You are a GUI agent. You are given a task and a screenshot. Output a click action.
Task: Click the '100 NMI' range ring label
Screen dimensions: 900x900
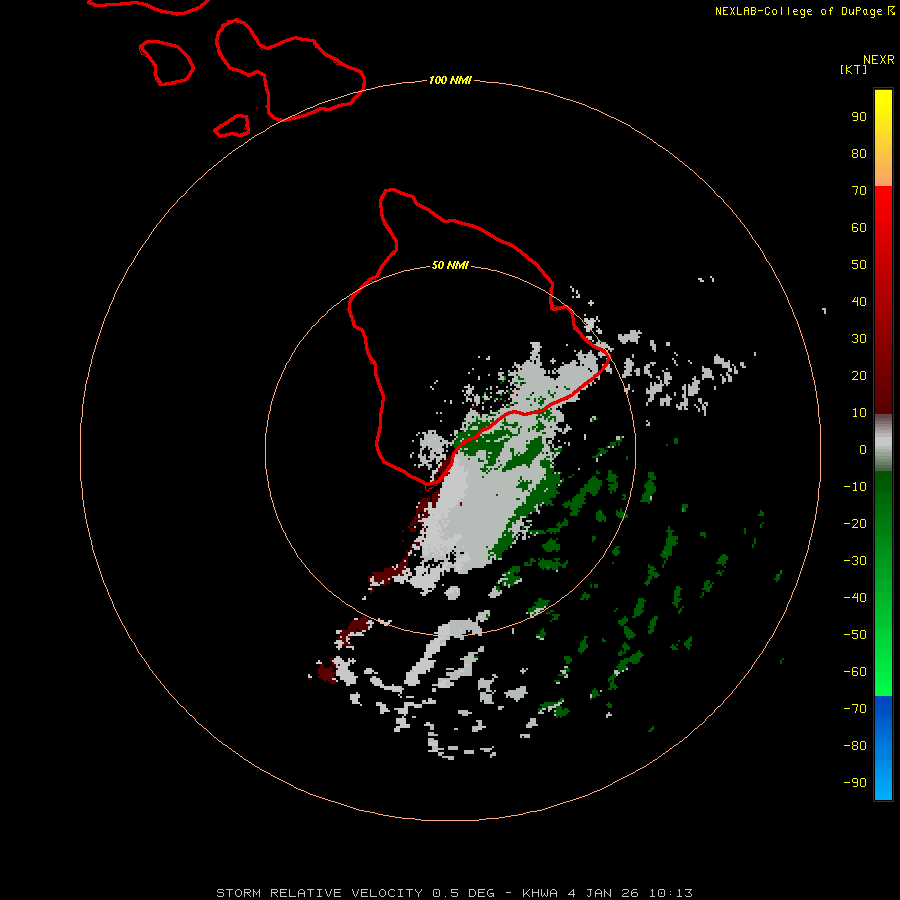450,80
